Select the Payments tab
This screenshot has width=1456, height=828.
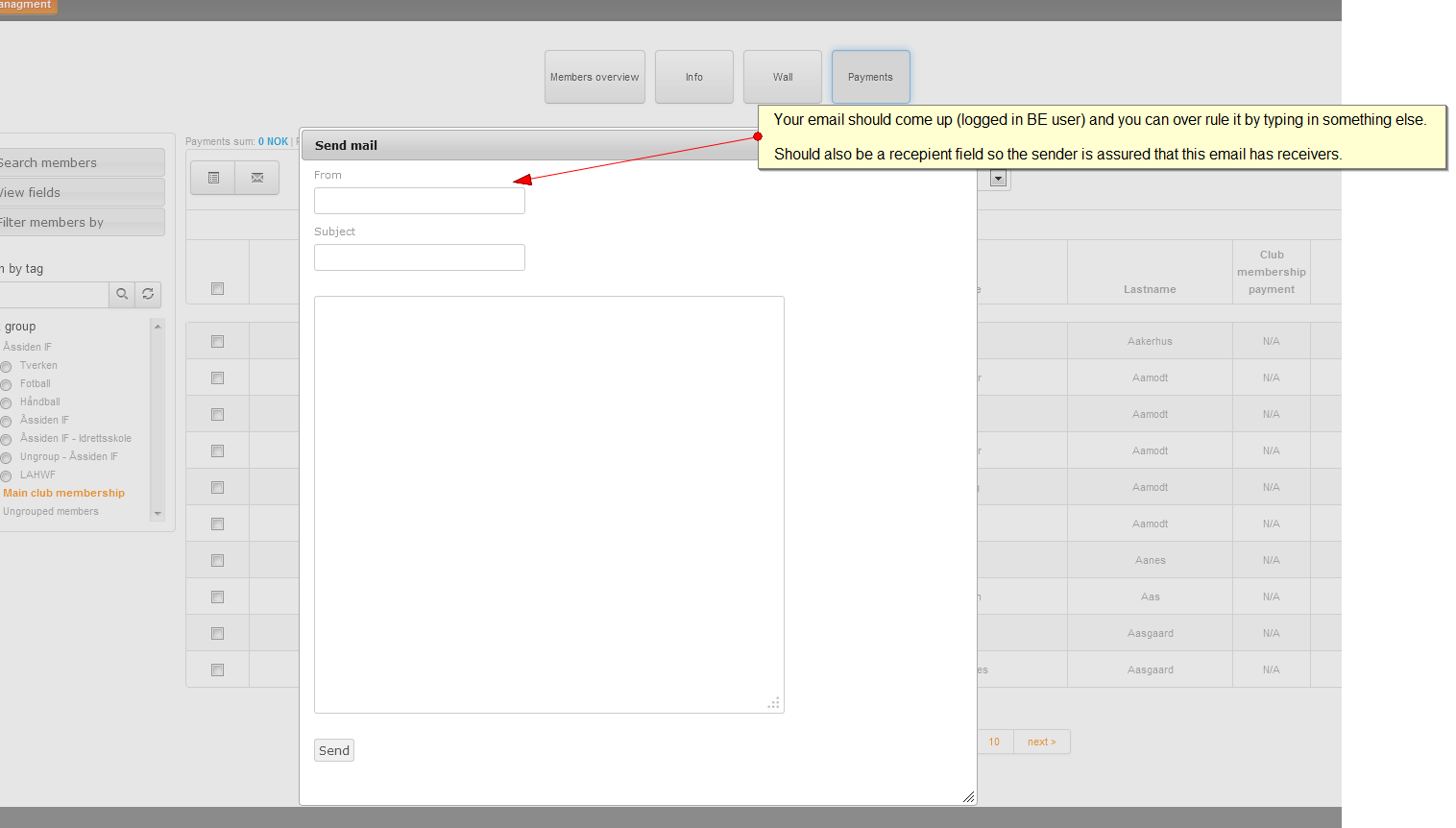[x=871, y=77]
